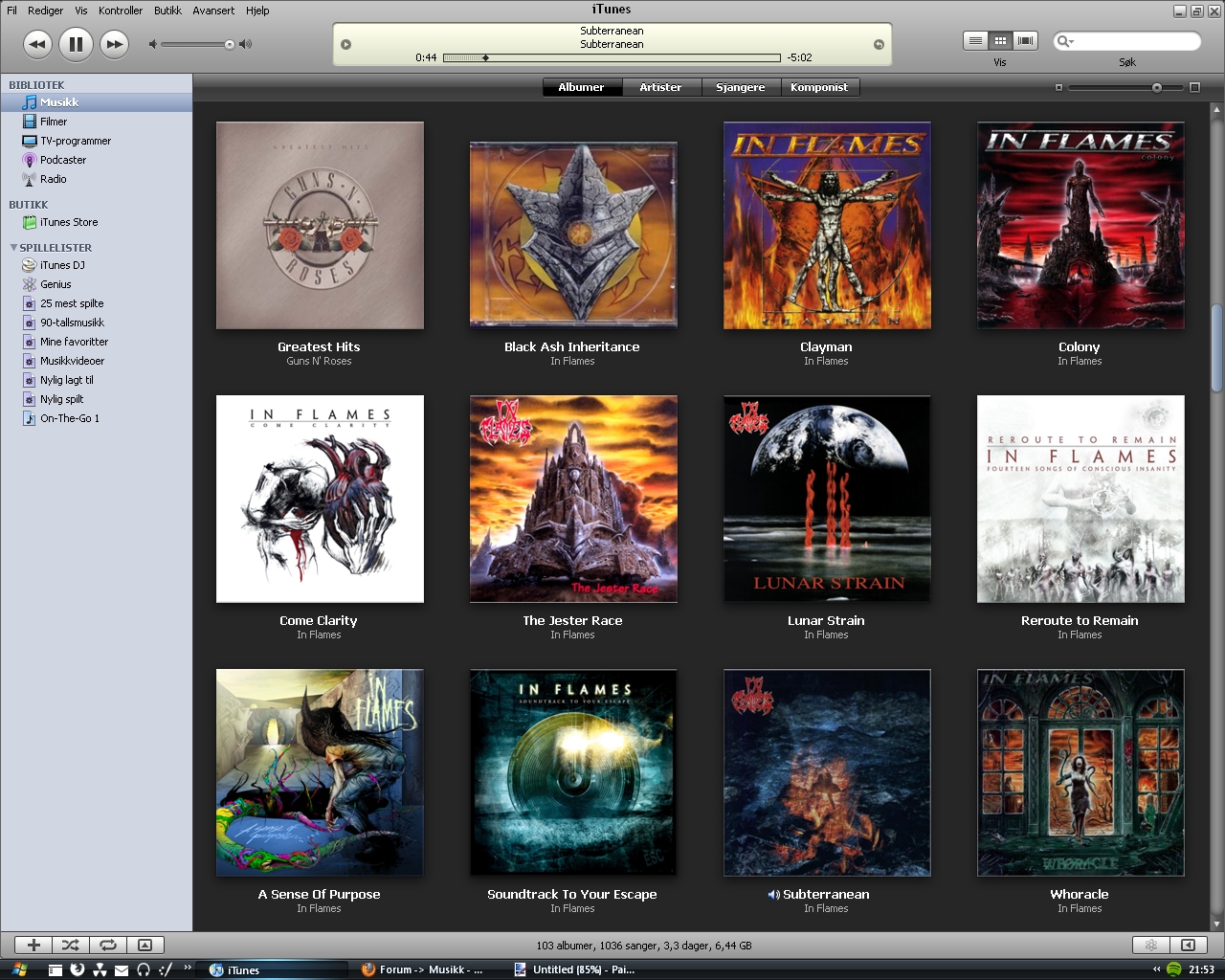The image size is (1225, 980).
Task: Open the iTunes Store
Action: pyautogui.click(x=96, y=222)
